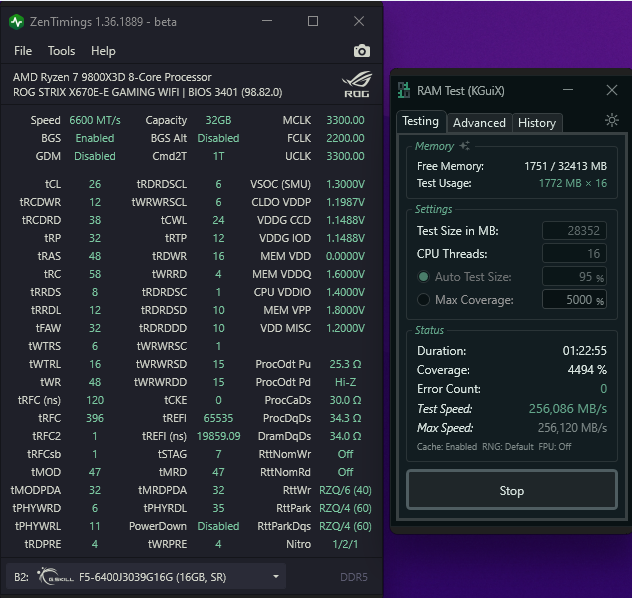Stop the running RAM test
Image resolution: width=632 pixels, height=598 pixels.
click(512, 490)
